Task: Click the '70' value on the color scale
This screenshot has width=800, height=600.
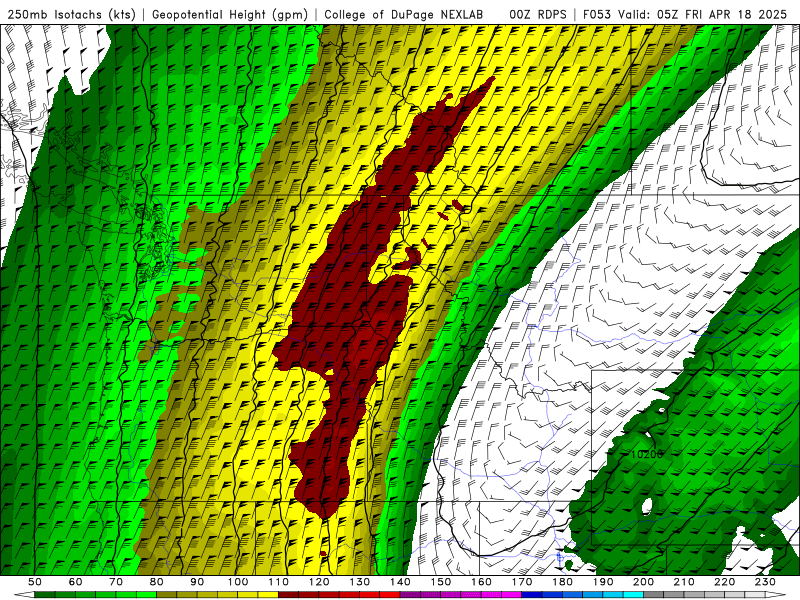Action: pyautogui.click(x=116, y=582)
